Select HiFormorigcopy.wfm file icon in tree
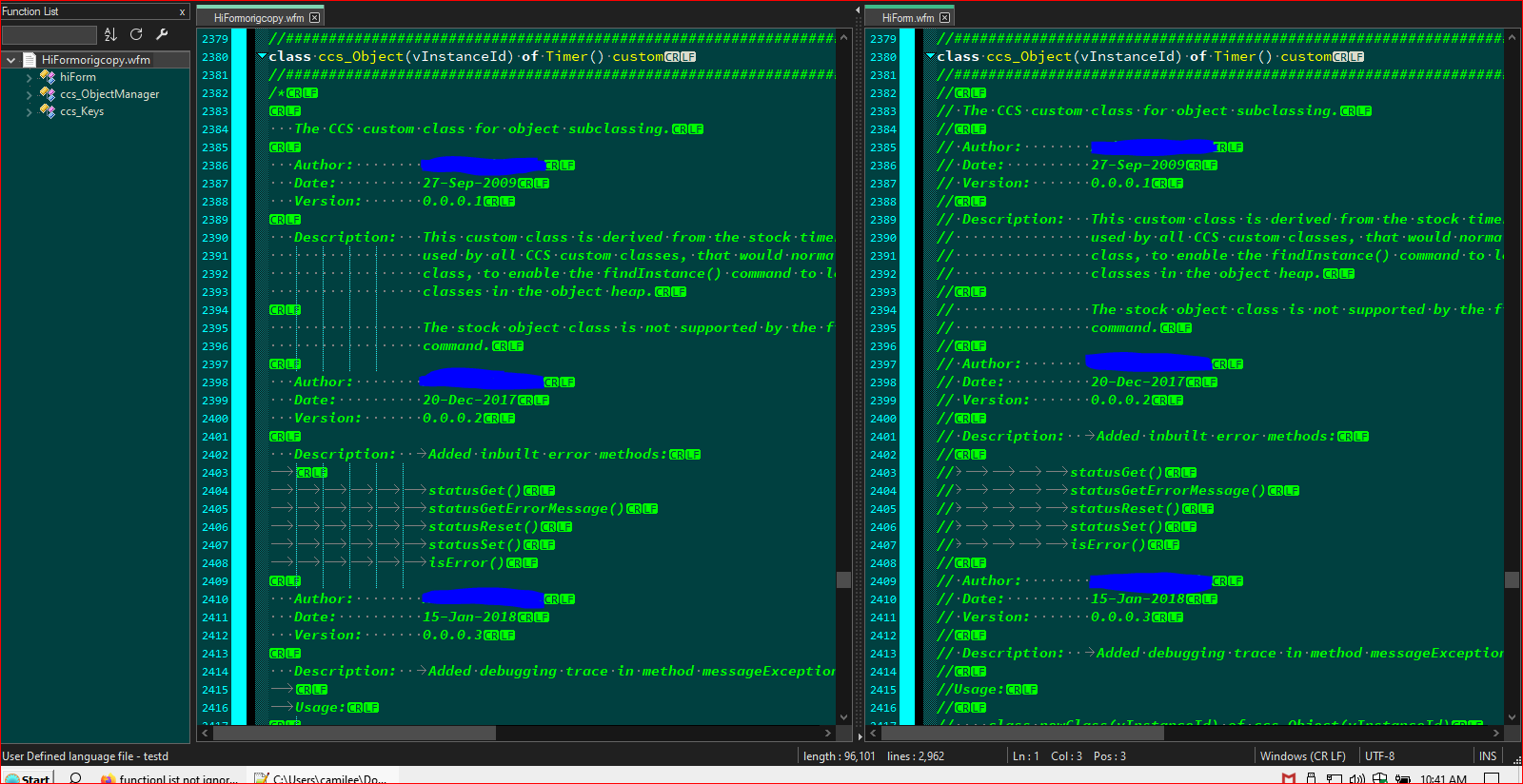1523x784 pixels. [30, 60]
